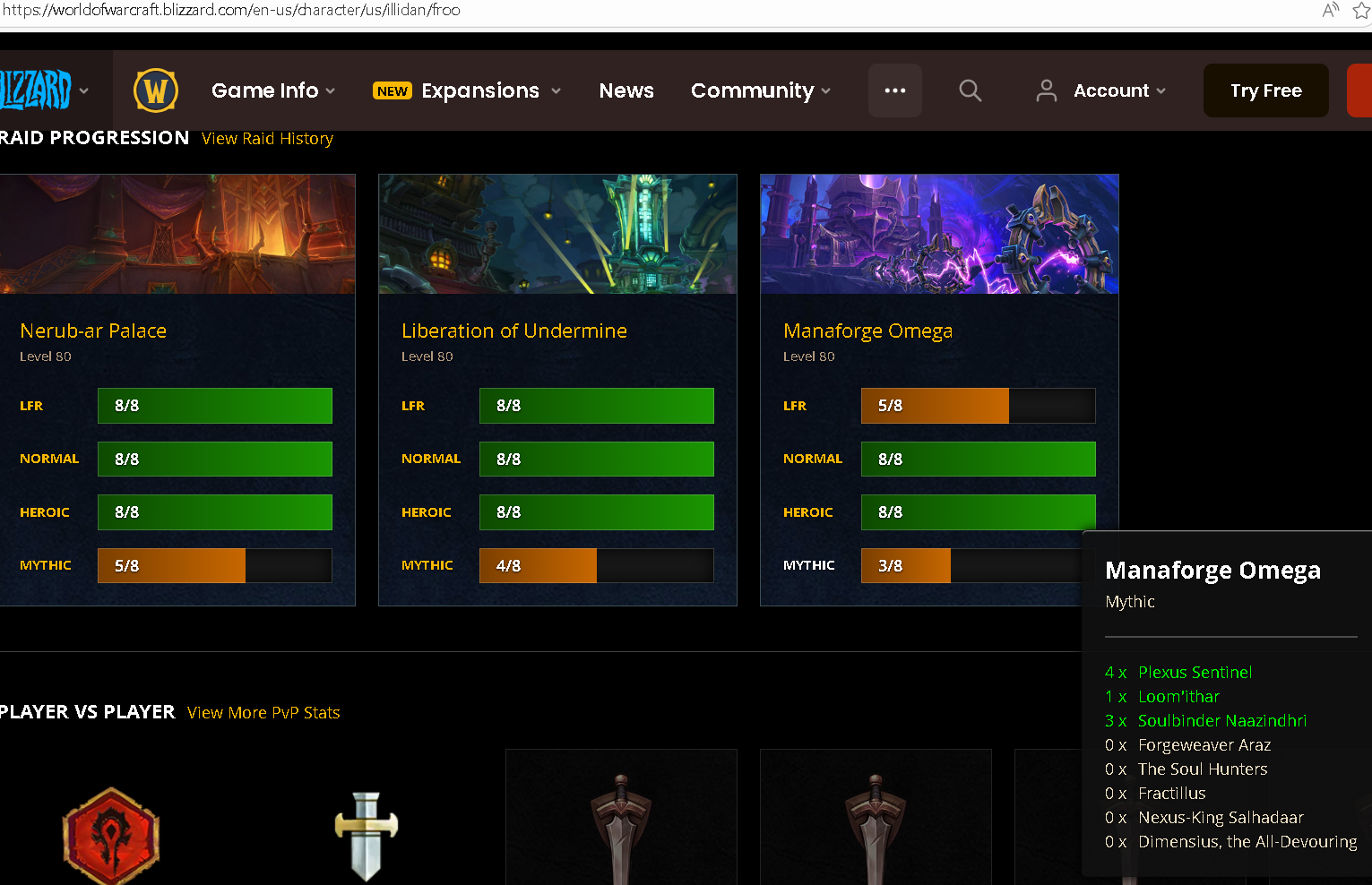The width and height of the screenshot is (1372, 885).
Task: Click "Level 80" under Liberation of Undermine
Action: pyautogui.click(x=427, y=357)
